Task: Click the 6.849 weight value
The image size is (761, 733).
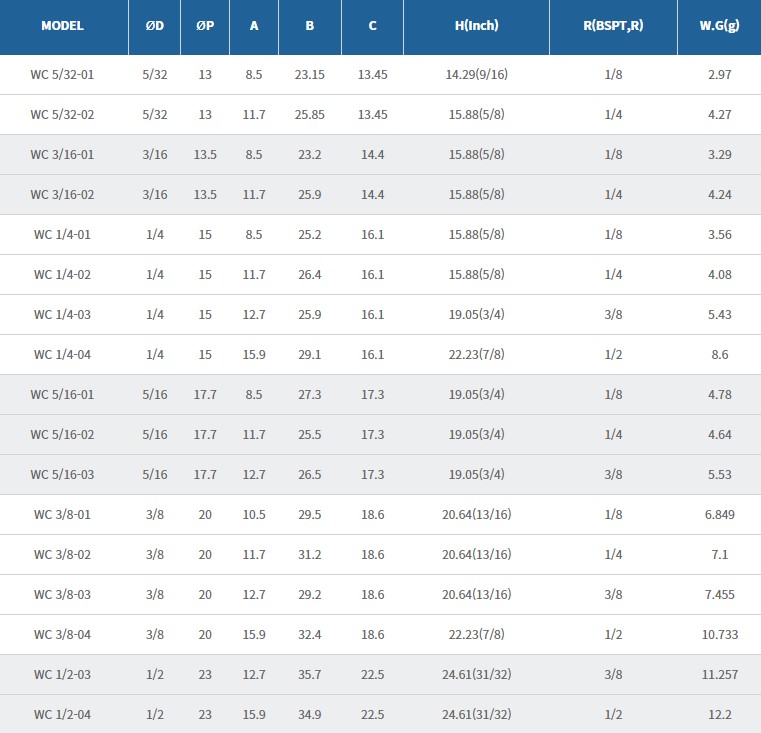Action: pyautogui.click(x=719, y=514)
